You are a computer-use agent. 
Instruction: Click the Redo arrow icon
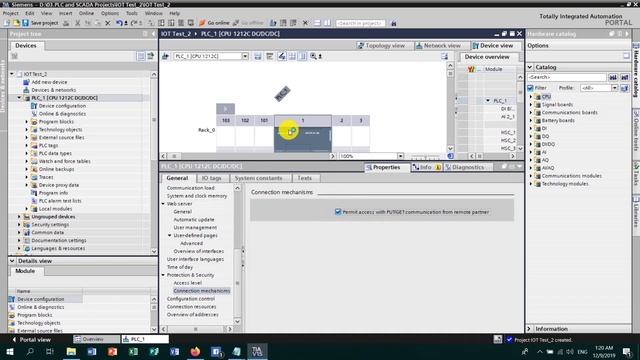(133, 23)
